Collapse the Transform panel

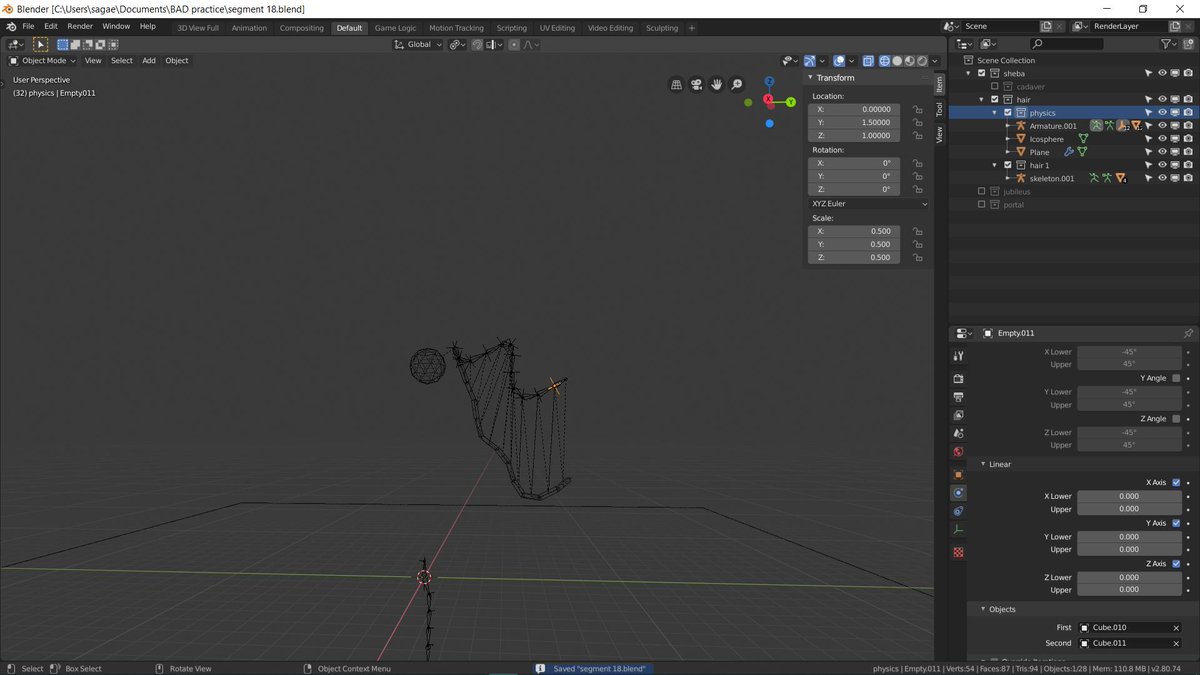(x=811, y=77)
